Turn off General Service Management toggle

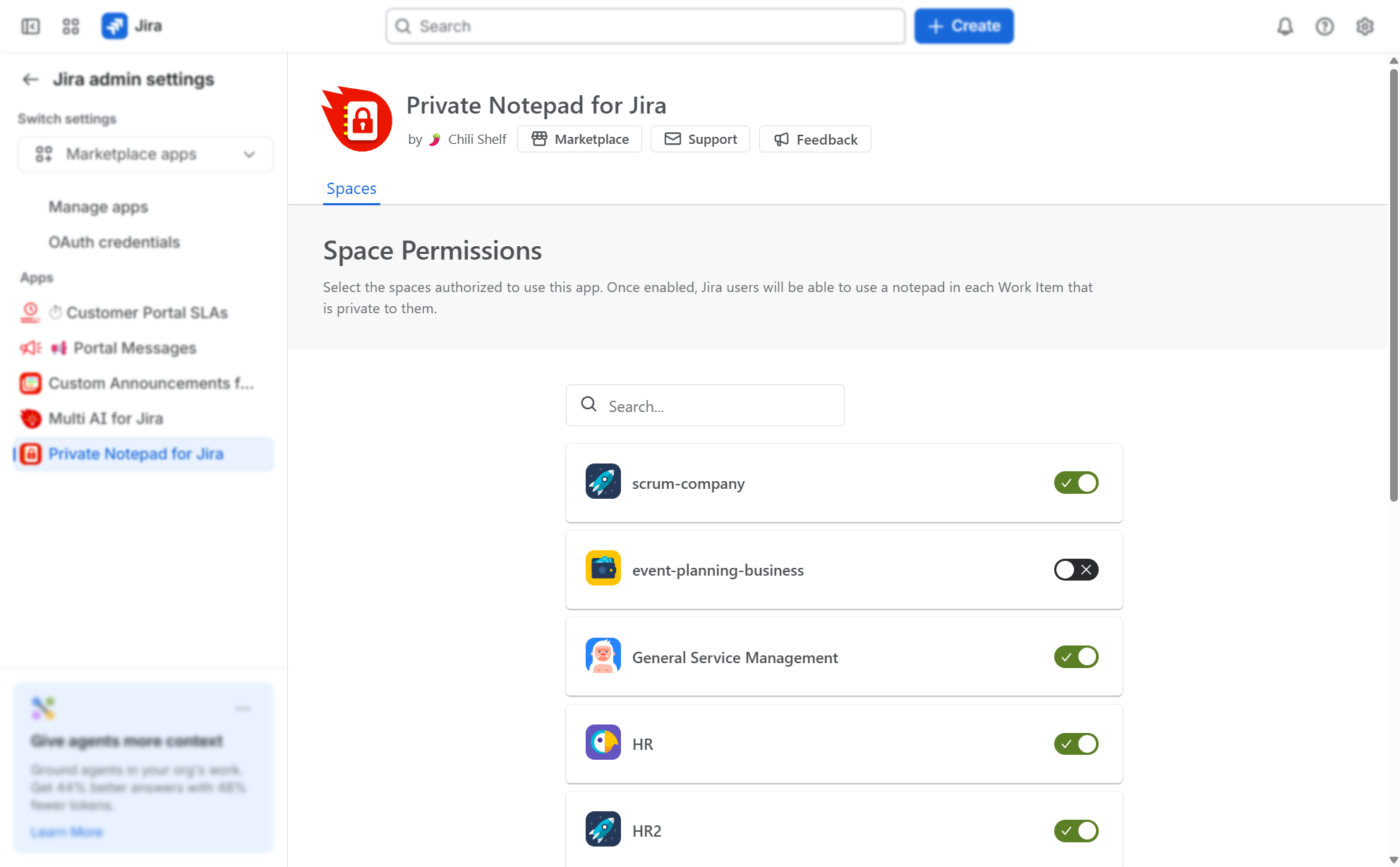[x=1076, y=657]
